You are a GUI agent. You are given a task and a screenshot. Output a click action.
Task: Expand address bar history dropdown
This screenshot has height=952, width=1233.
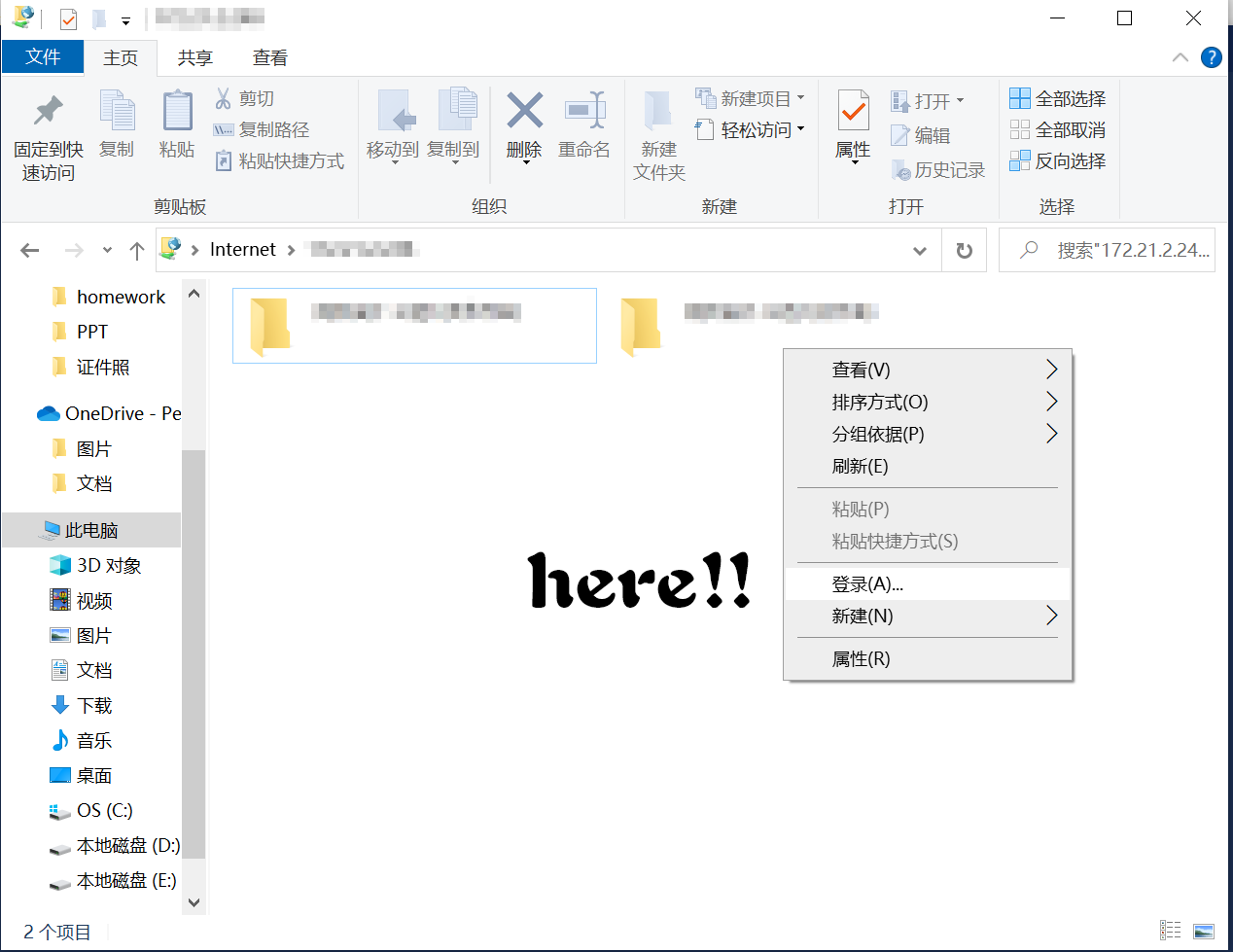point(919,251)
